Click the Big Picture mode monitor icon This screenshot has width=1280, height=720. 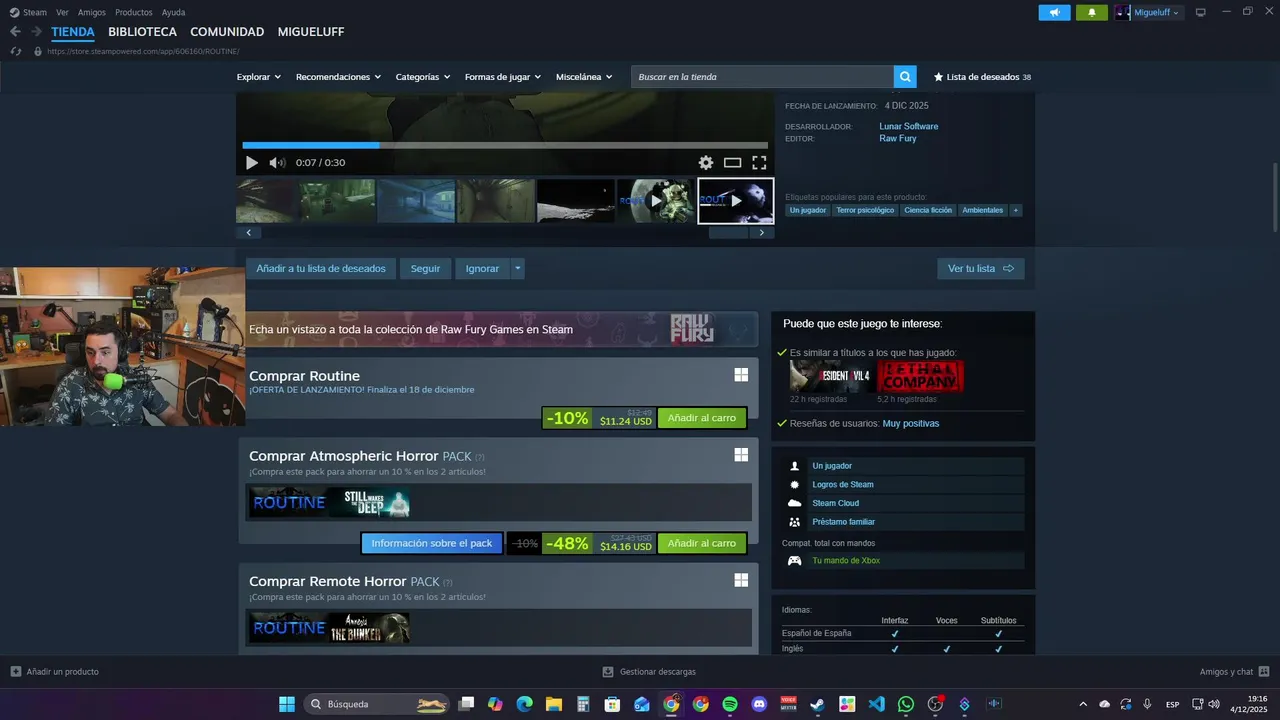[x=1201, y=12]
